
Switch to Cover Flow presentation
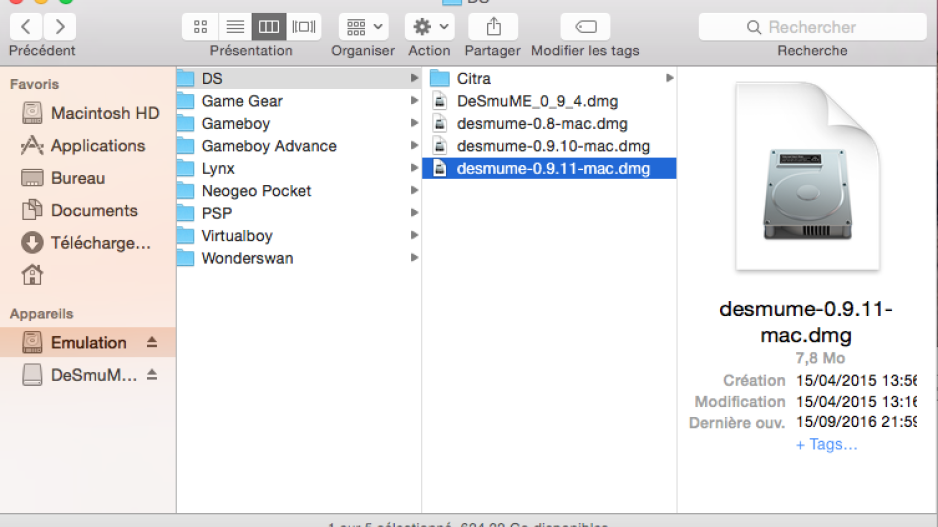pyautogui.click(x=304, y=27)
